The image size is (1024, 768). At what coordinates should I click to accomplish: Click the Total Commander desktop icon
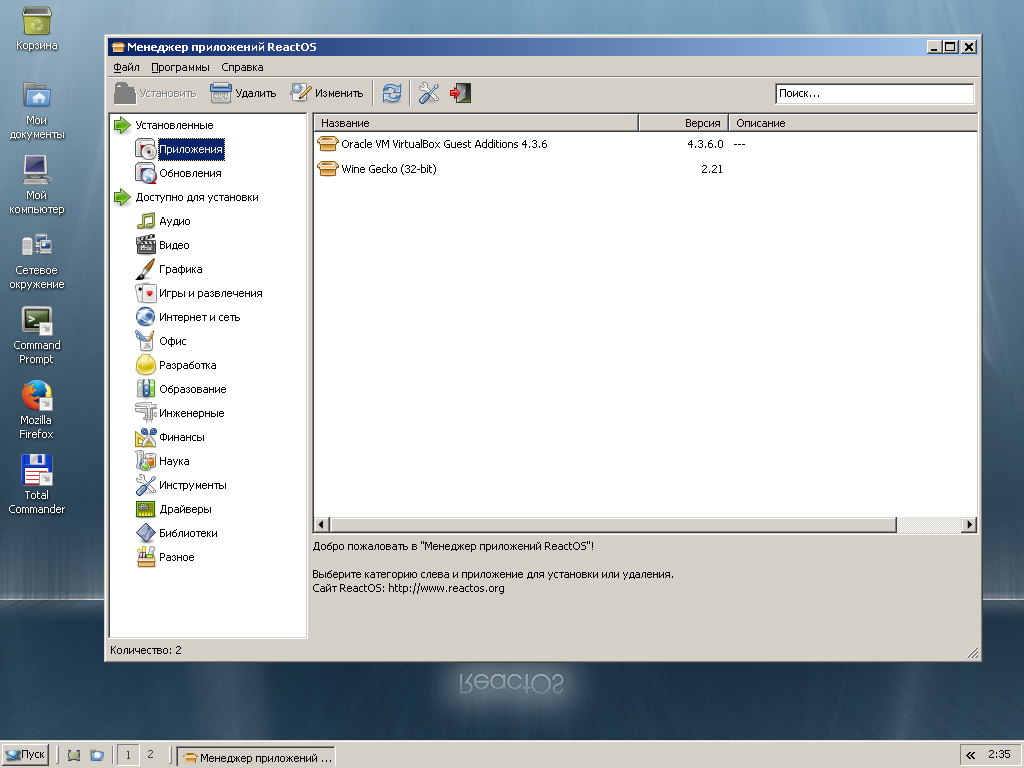pyautogui.click(x=37, y=485)
